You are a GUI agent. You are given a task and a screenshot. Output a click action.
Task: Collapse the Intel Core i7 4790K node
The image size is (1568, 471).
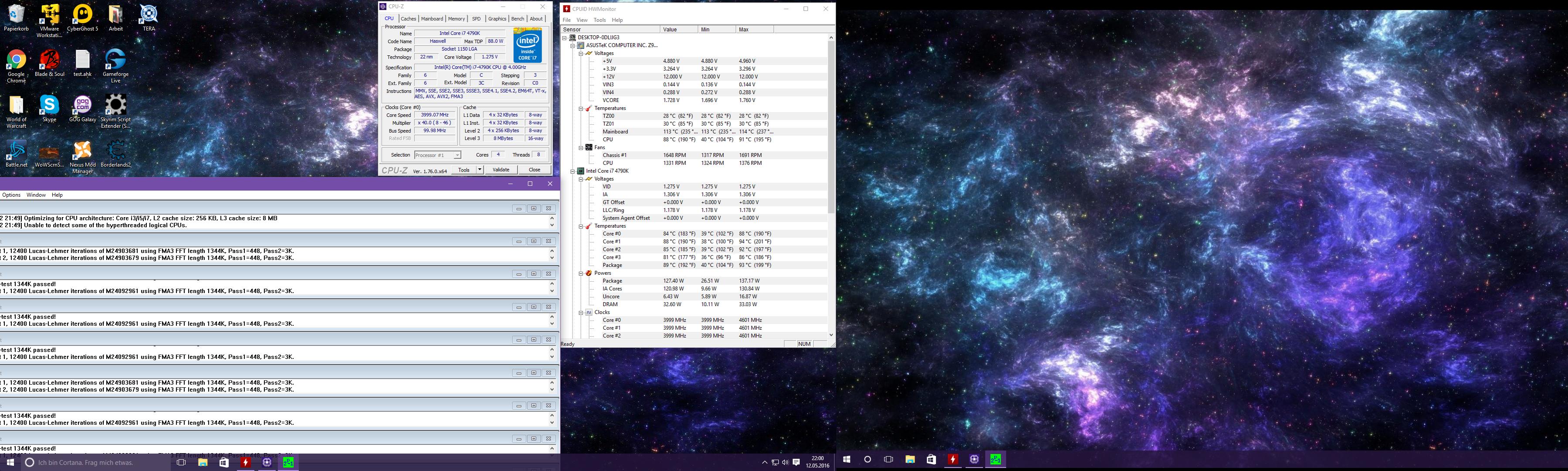click(x=573, y=171)
